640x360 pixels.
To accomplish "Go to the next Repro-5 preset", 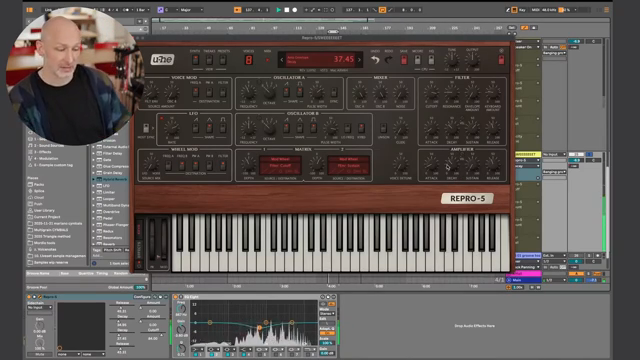I will point(359,60).
